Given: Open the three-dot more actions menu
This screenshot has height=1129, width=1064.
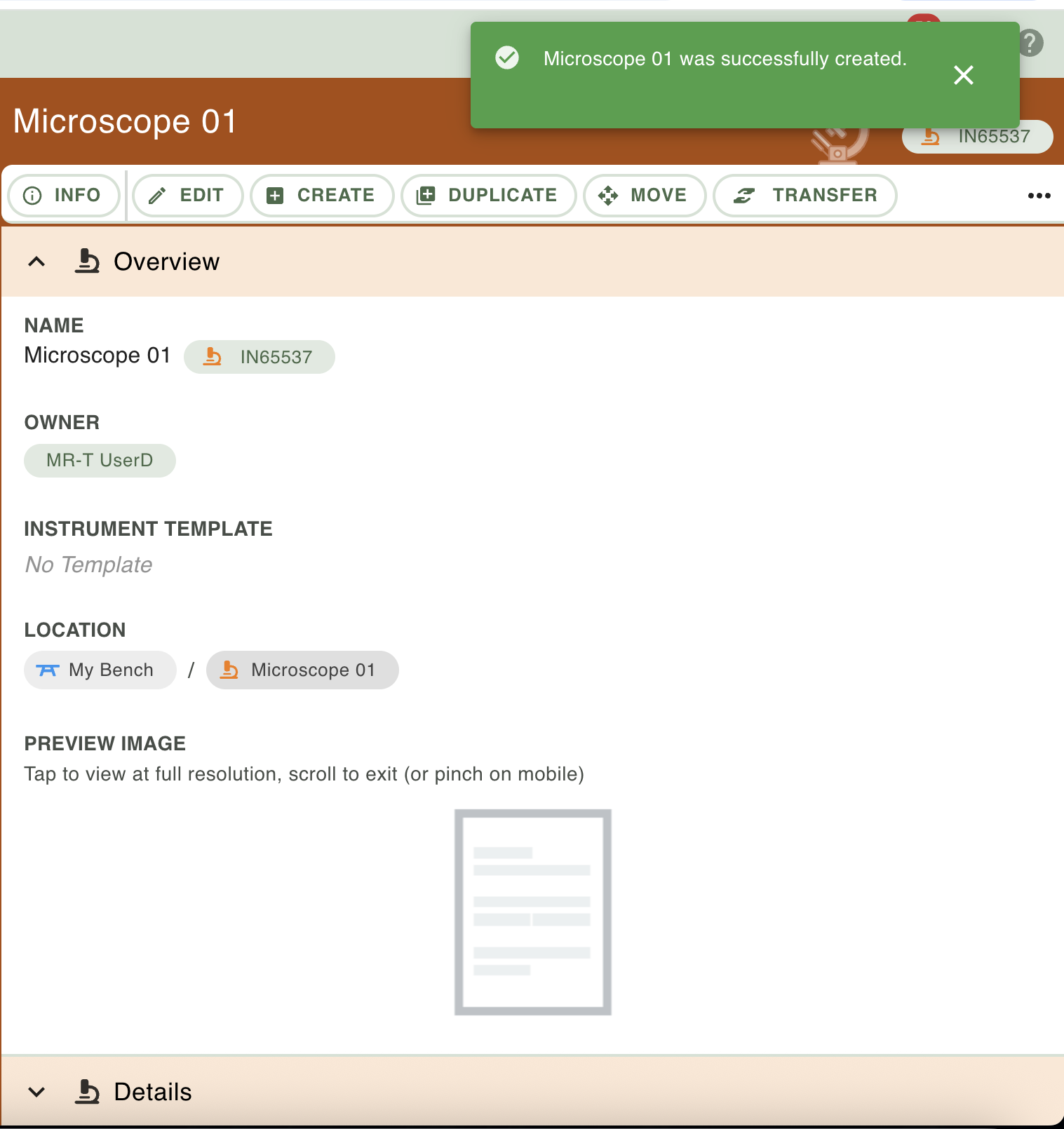Looking at the screenshot, I should pos(1039,196).
